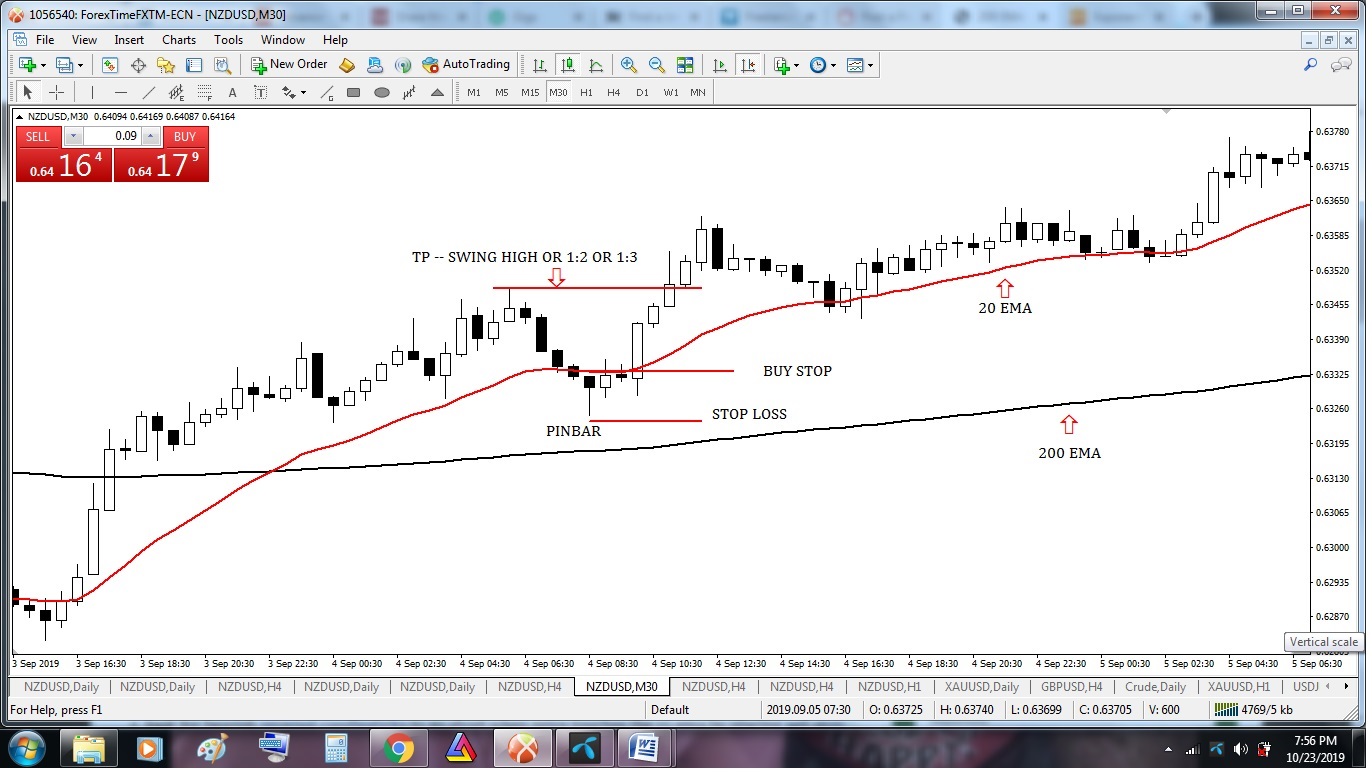Zoom in on the chart
Image resolution: width=1372 pixels, height=776 pixels.
point(629,65)
